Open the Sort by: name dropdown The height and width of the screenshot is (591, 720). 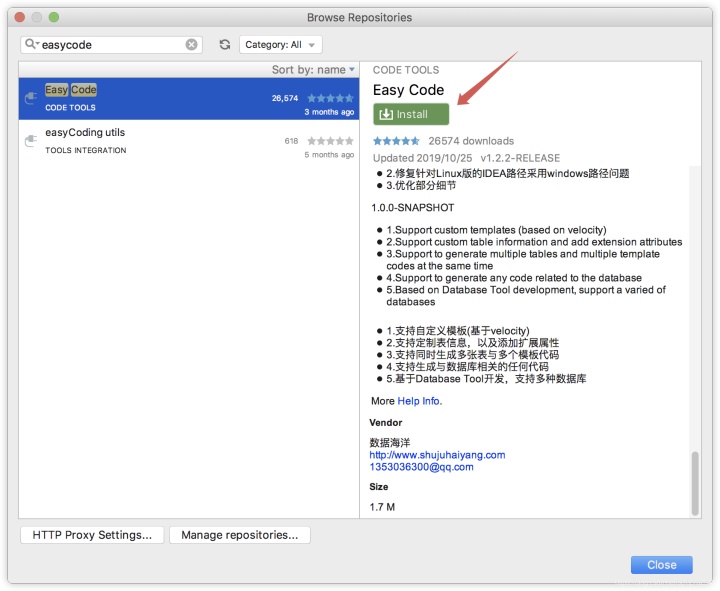[x=313, y=70]
